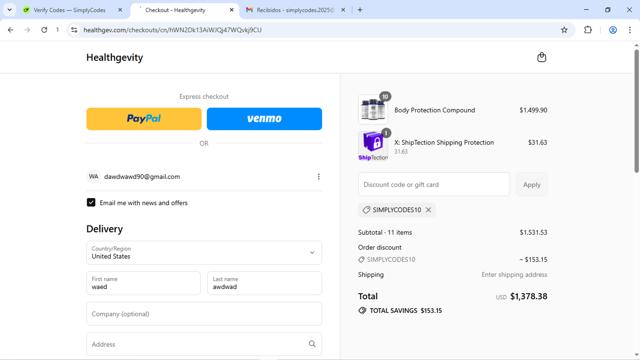This screenshot has height=360, width=640.
Task: Click the SIMPLYCODES10 applied tag icon
Action: (366, 210)
